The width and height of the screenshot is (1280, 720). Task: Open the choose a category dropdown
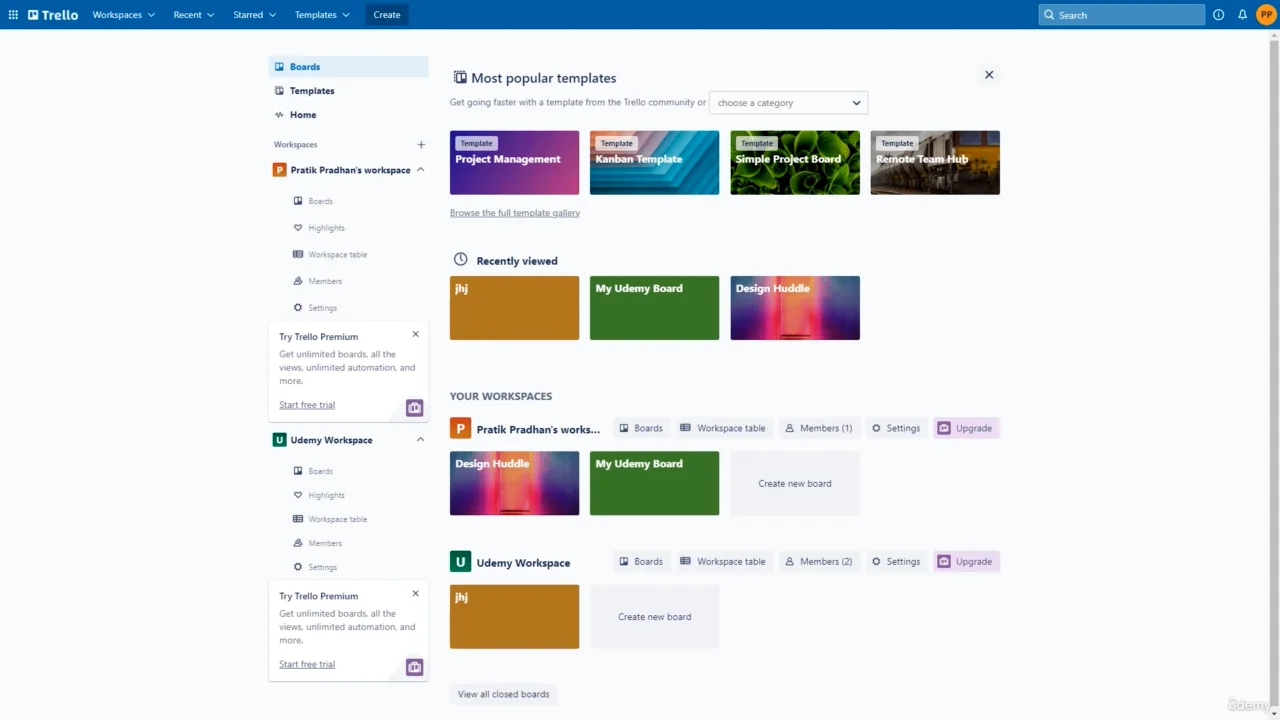pos(788,103)
